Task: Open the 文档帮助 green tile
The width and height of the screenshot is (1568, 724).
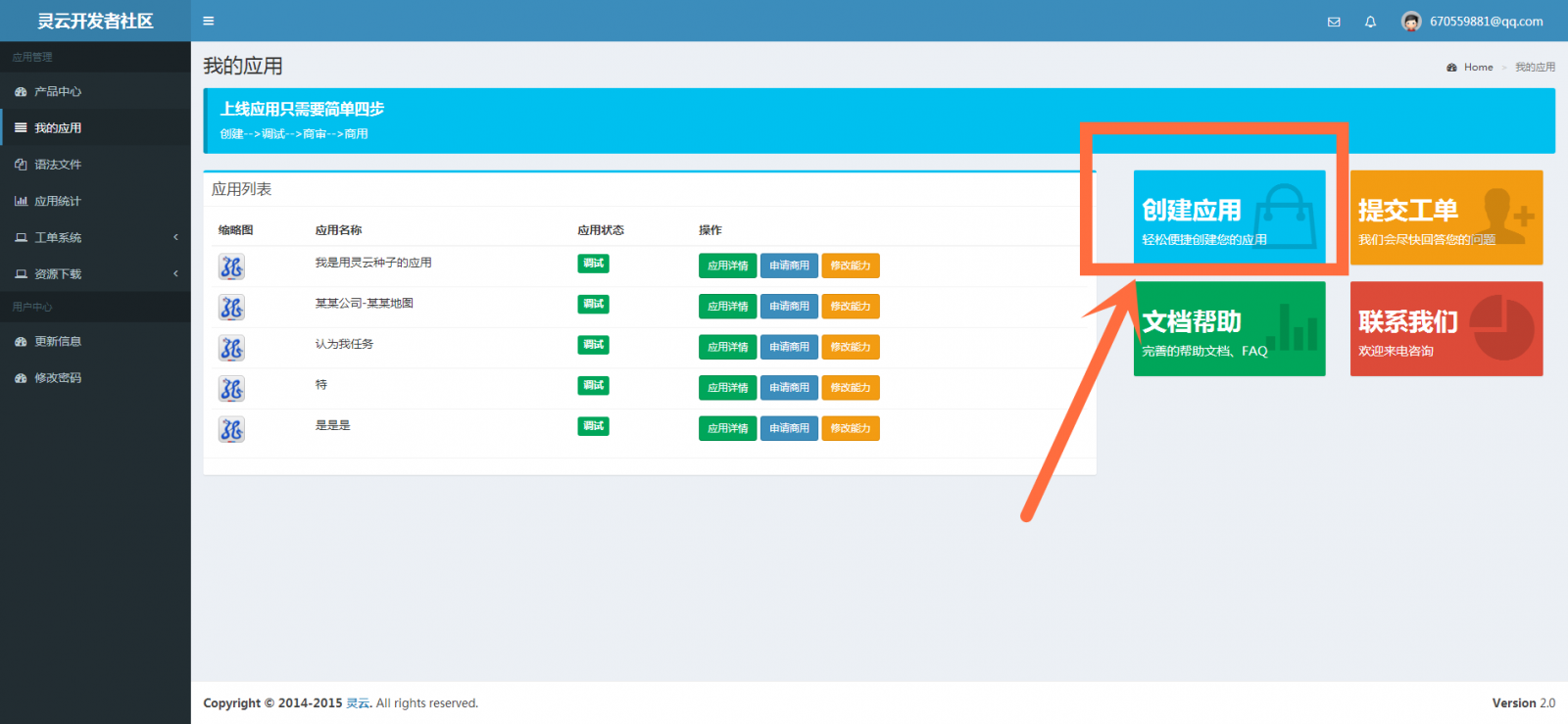Action: click(1229, 329)
